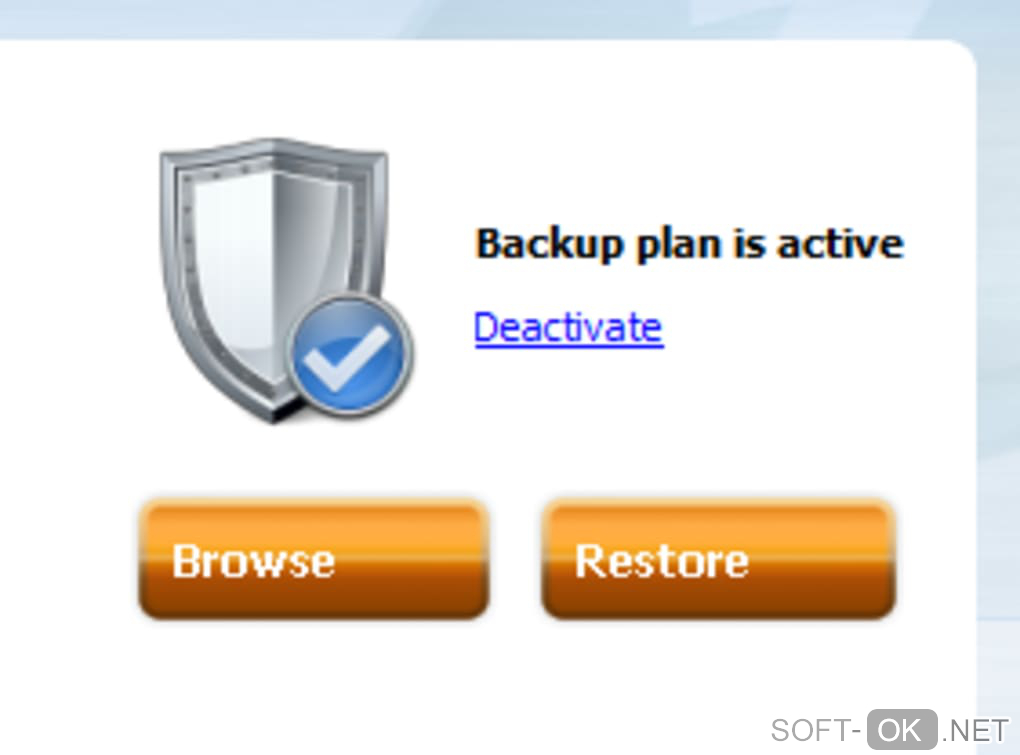Select the Deactivate link

(569, 327)
